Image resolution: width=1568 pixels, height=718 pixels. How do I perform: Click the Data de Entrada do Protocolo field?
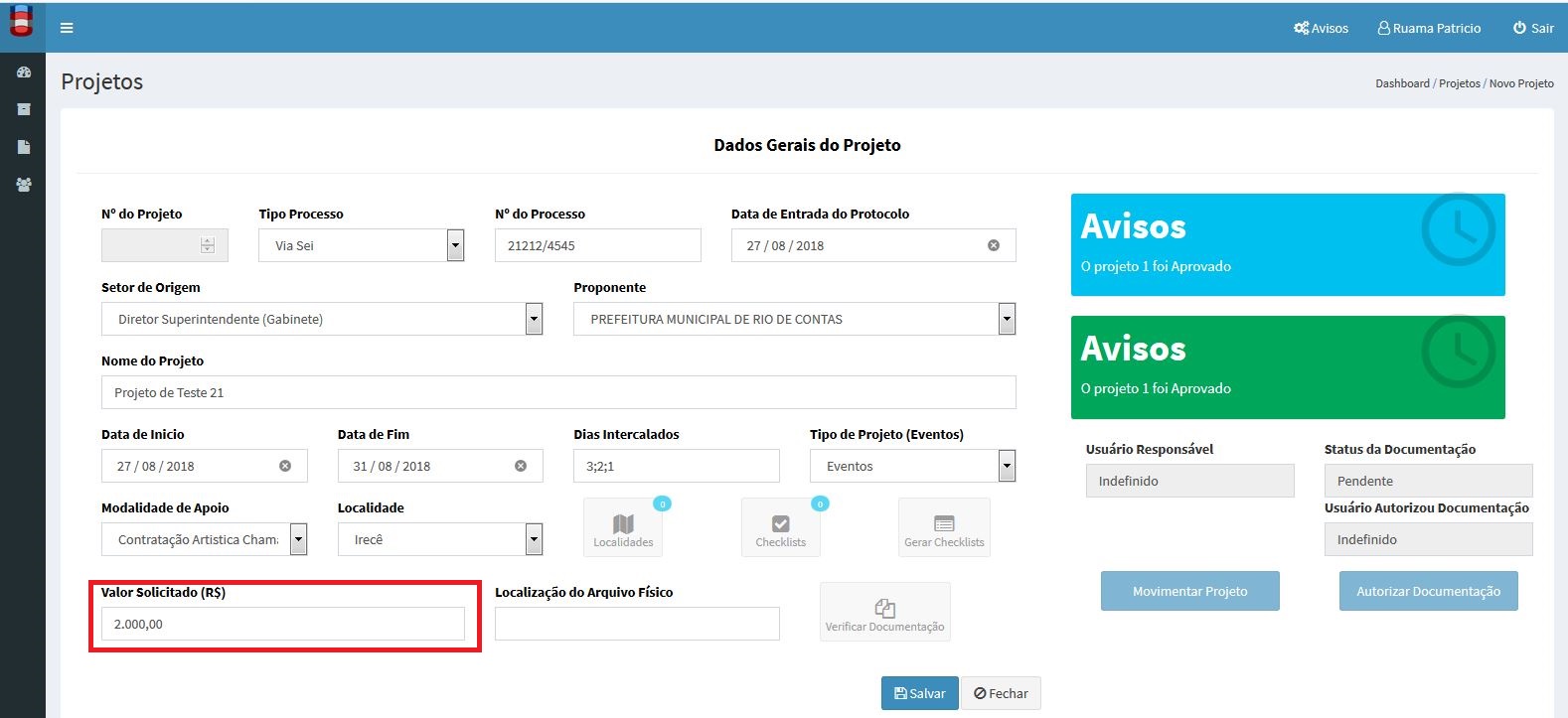(873, 245)
